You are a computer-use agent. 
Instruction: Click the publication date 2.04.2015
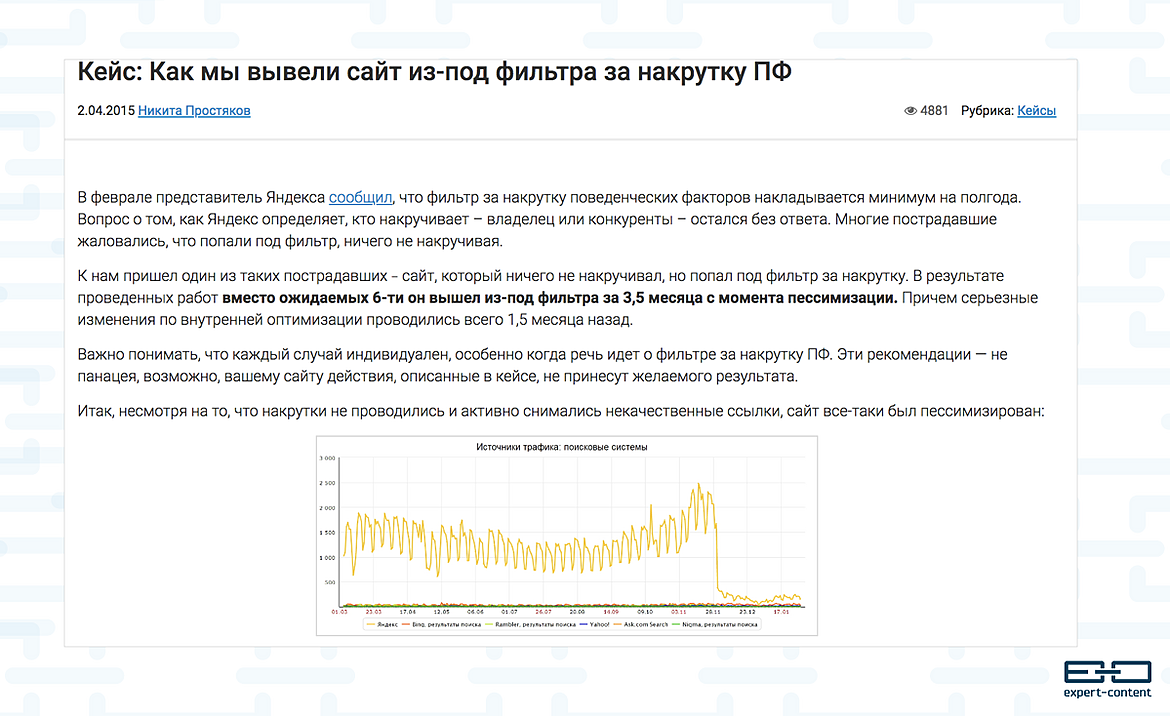pos(106,111)
